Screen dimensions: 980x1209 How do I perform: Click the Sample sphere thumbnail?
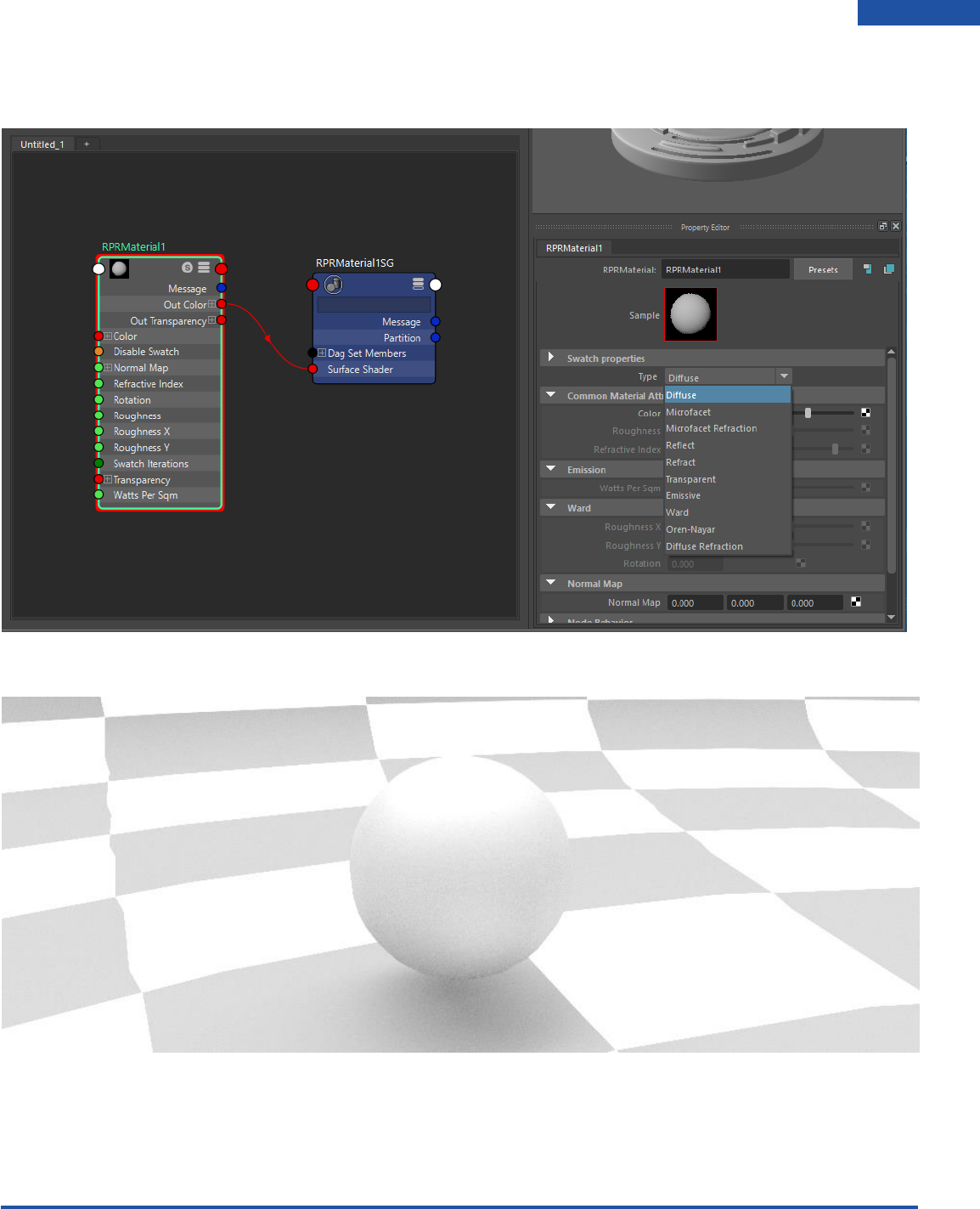point(690,314)
